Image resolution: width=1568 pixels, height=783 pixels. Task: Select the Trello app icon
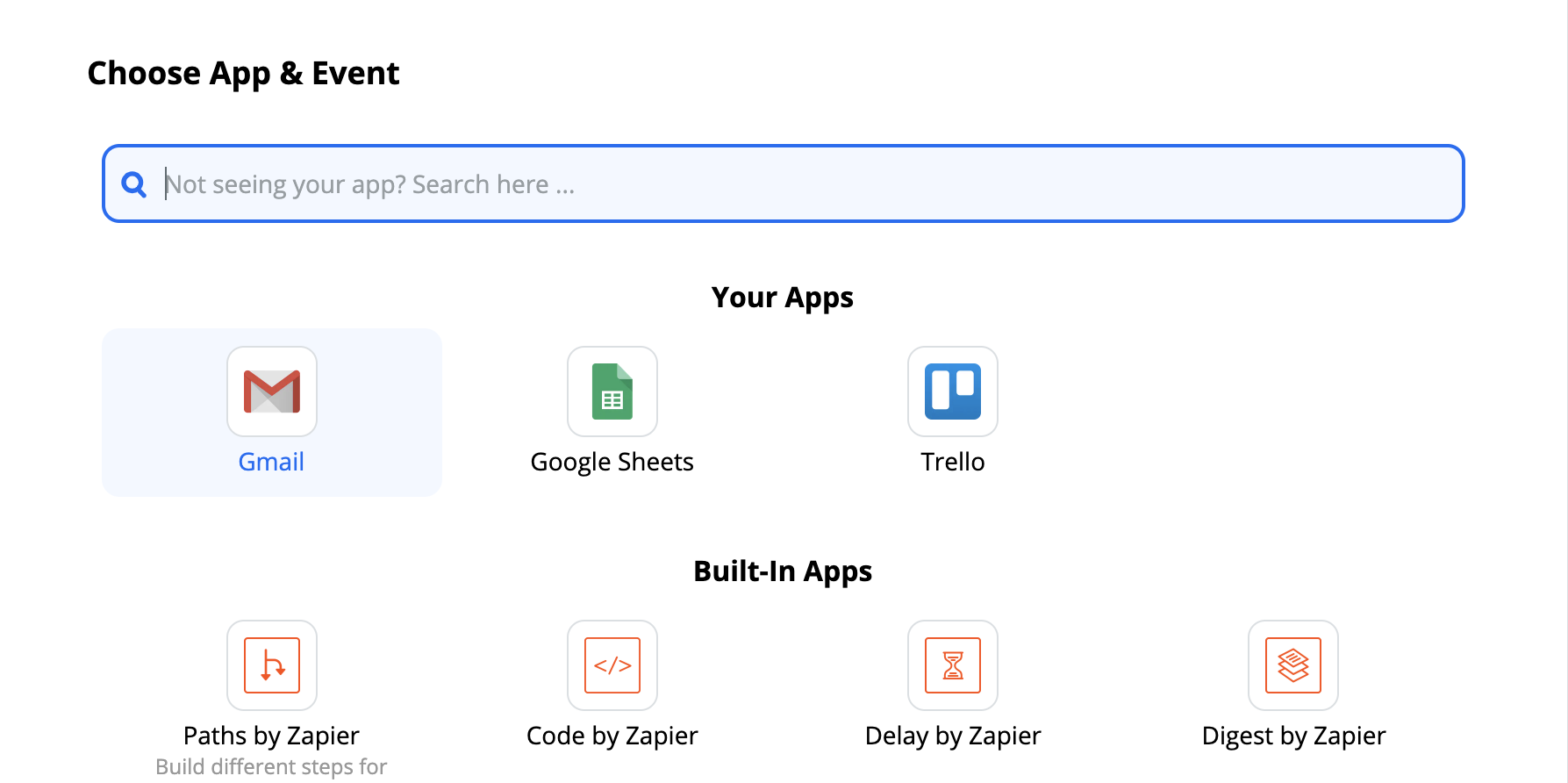point(952,391)
